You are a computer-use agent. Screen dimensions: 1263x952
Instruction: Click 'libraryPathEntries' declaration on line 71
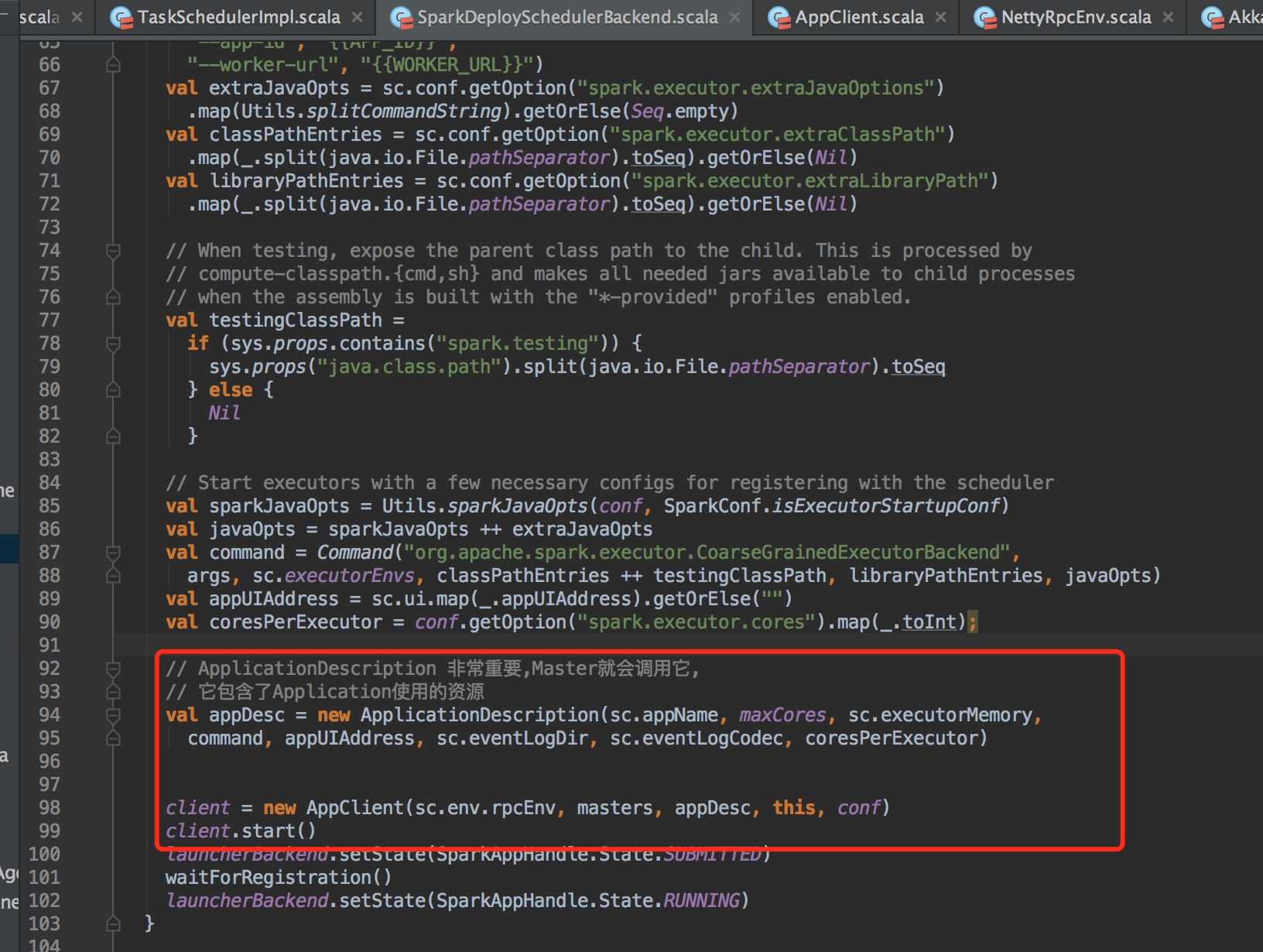point(306,181)
